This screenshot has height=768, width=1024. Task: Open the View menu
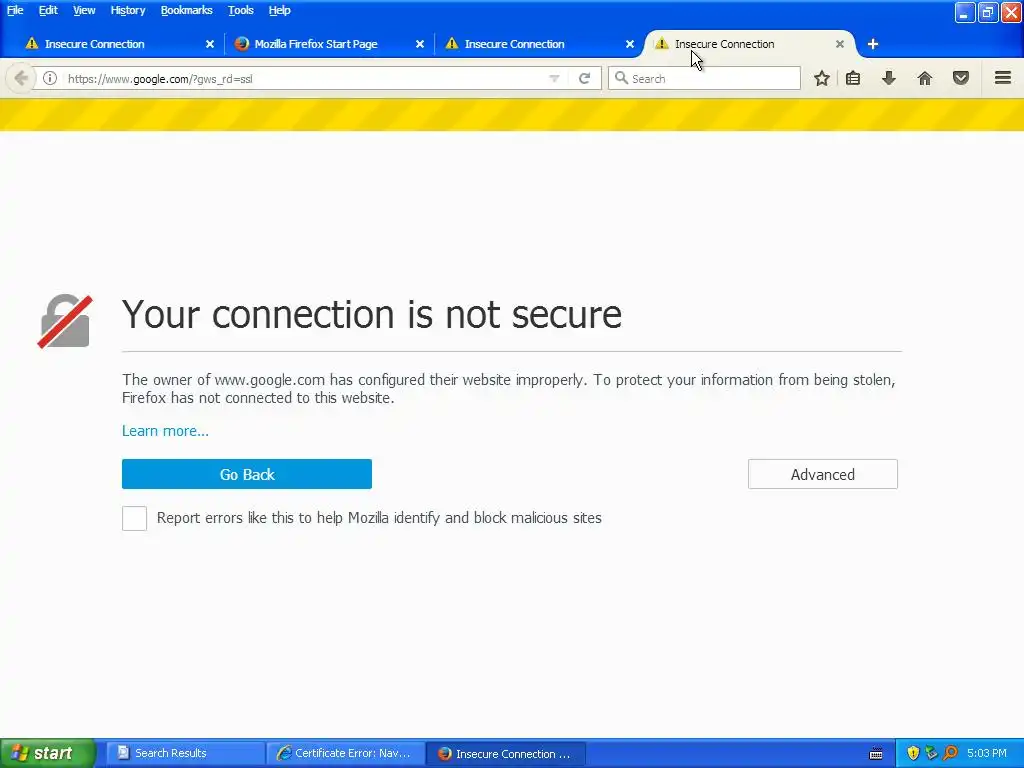coord(84,10)
